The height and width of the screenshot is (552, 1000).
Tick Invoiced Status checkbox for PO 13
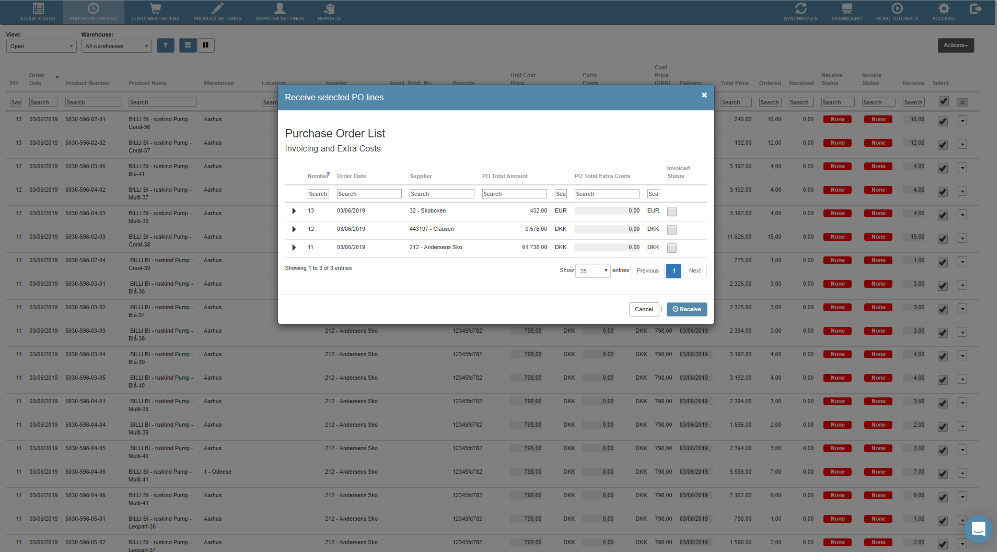(x=672, y=211)
